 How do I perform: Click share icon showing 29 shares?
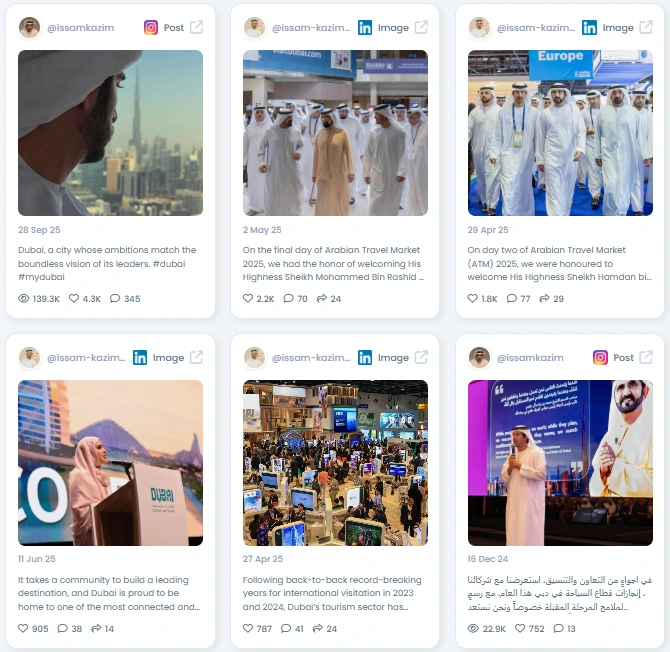[544, 298]
